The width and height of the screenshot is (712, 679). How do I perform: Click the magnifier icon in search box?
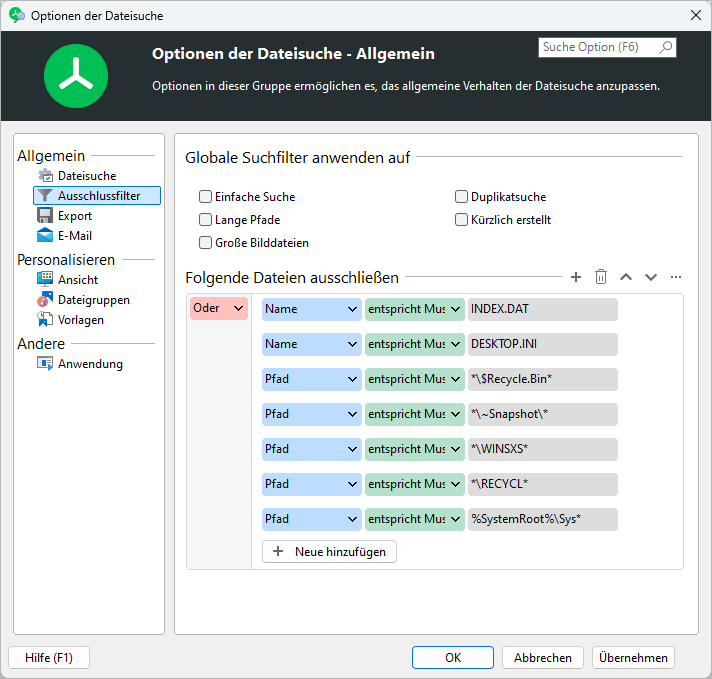[x=666, y=47]
